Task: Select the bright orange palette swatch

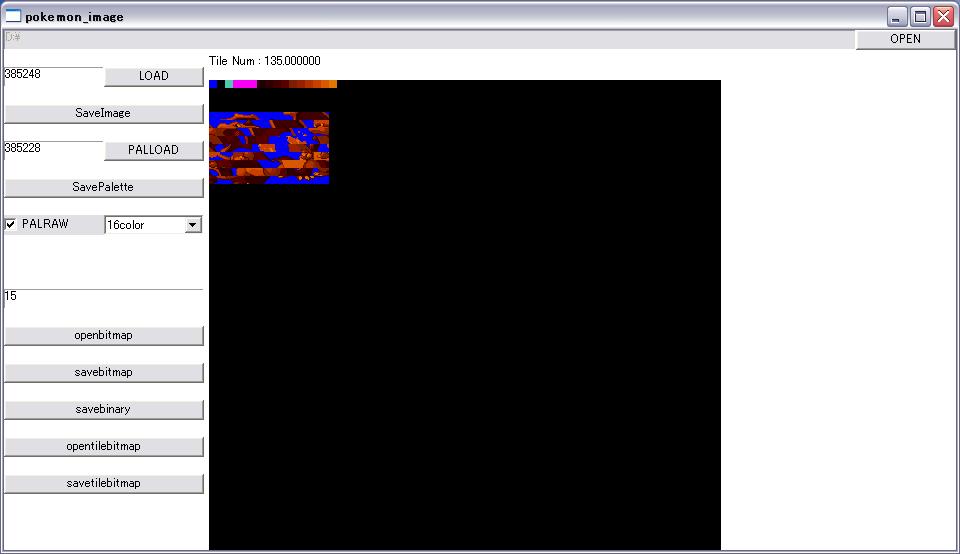Action: coord(333,84)
